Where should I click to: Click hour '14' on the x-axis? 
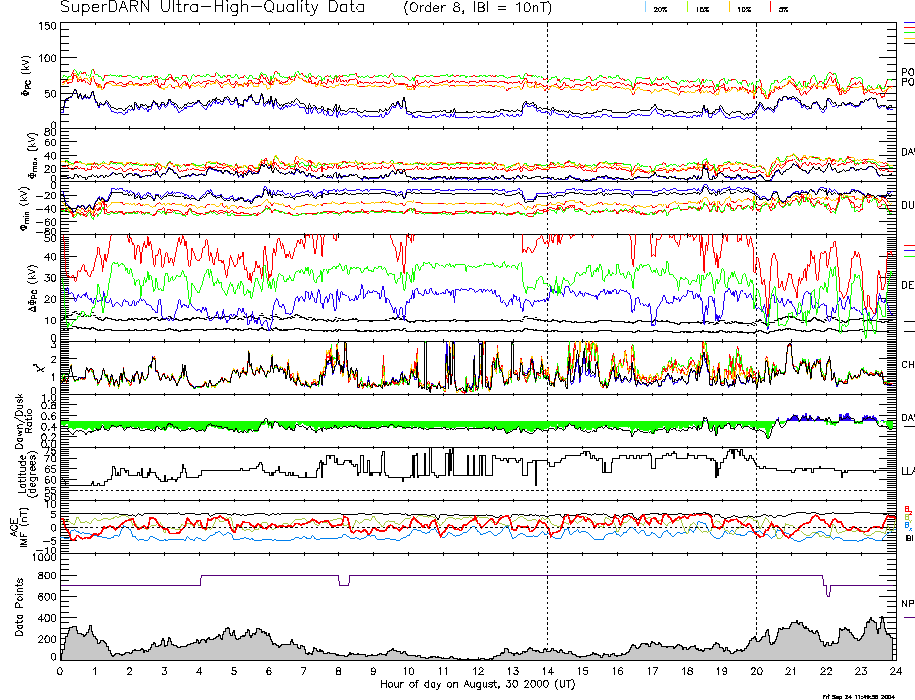(x=547, y=671)
